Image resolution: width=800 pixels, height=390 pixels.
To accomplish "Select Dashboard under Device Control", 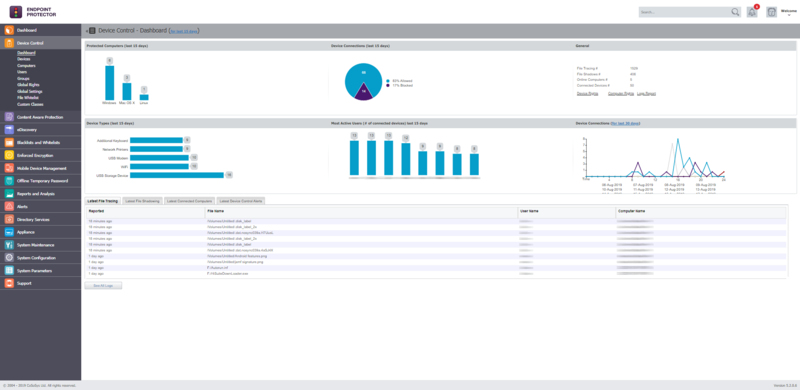I will (x=26, y=53).
